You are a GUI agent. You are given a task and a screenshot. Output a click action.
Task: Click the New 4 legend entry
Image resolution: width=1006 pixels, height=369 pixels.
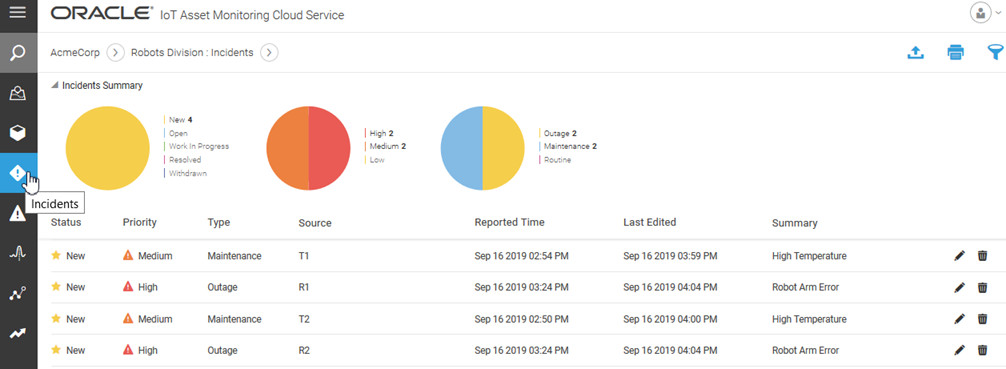[178, 120]
